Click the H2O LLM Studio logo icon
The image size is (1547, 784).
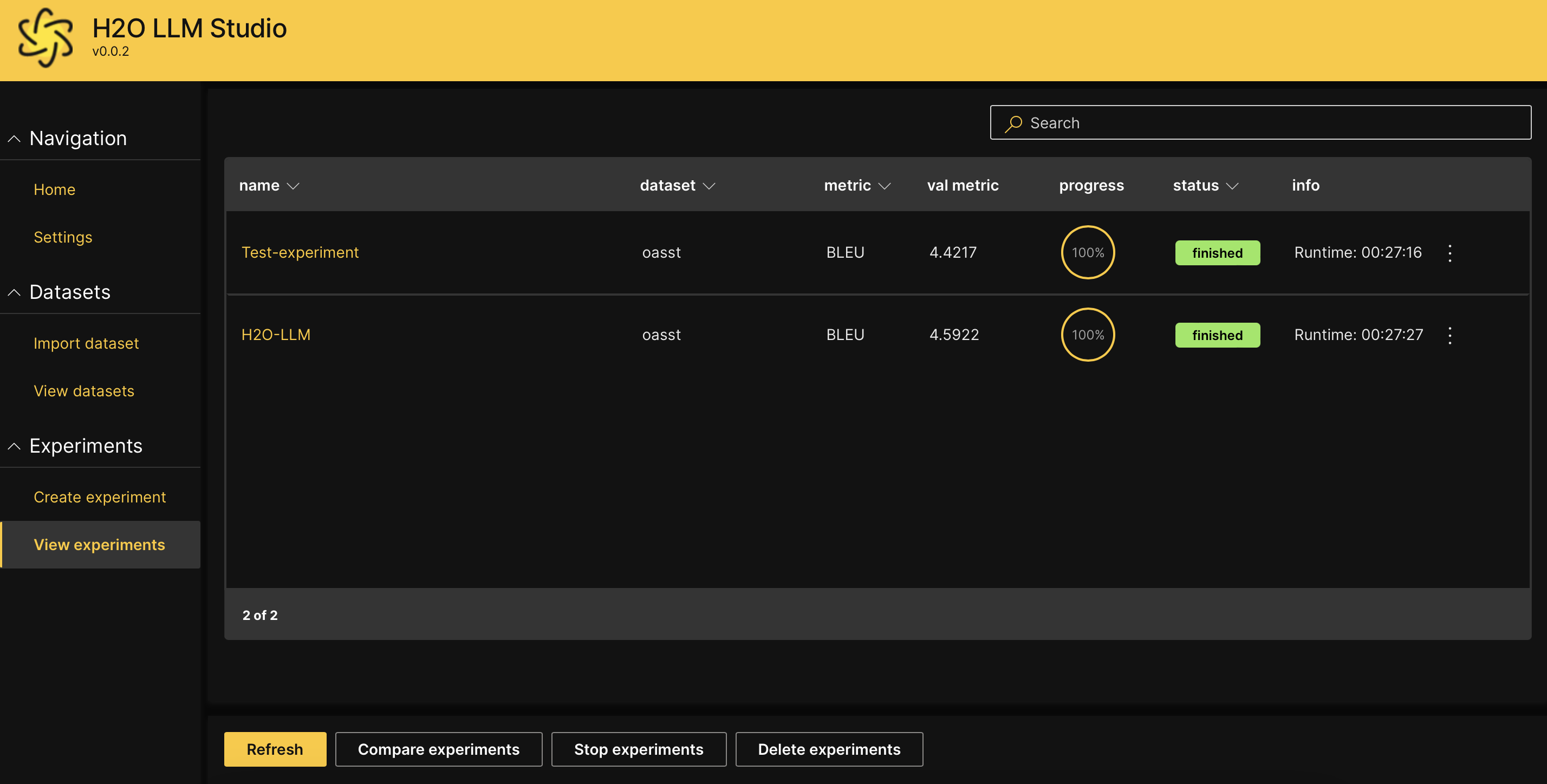point(45,37)
